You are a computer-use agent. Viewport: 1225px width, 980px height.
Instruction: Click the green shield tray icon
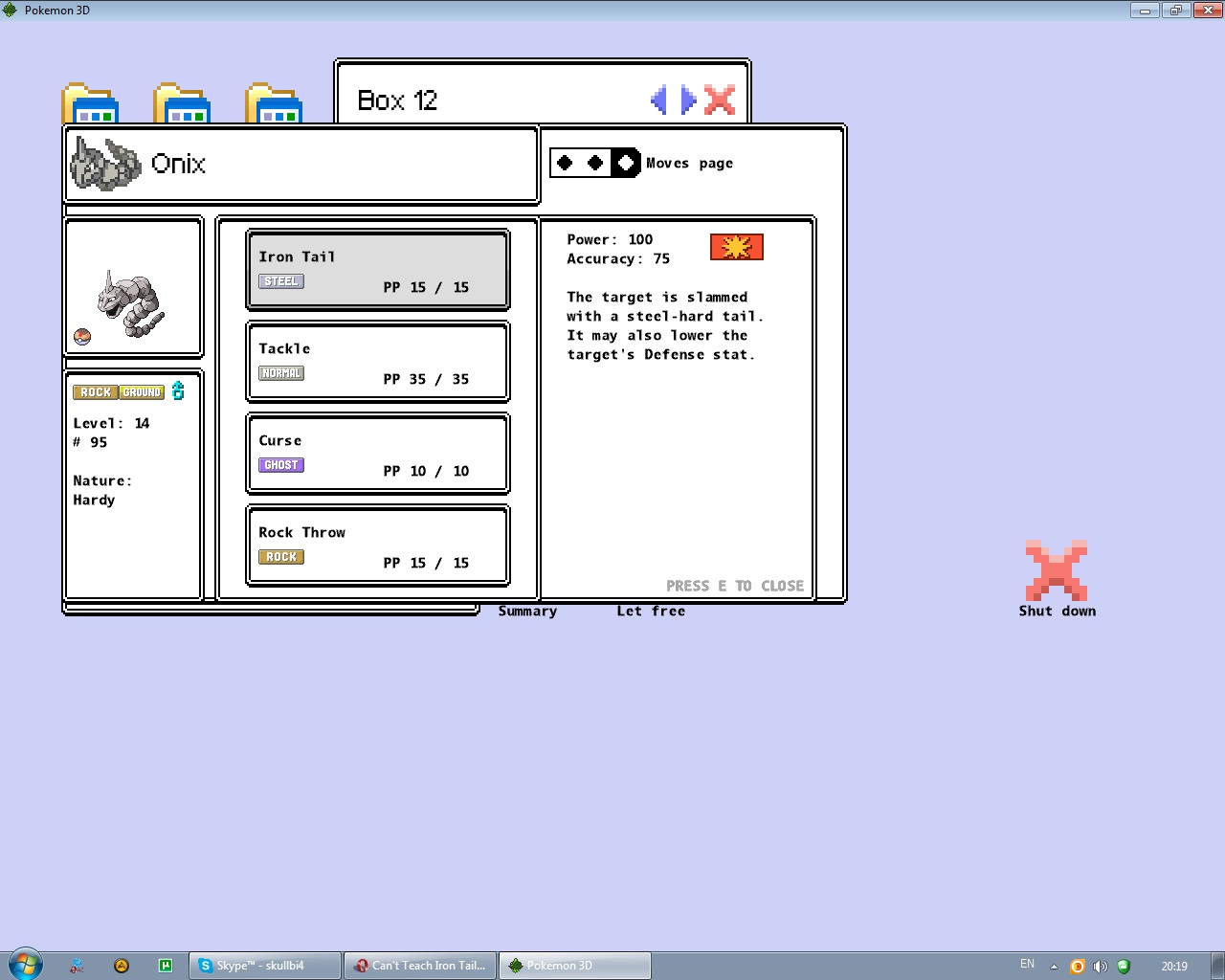(1124, 967)
